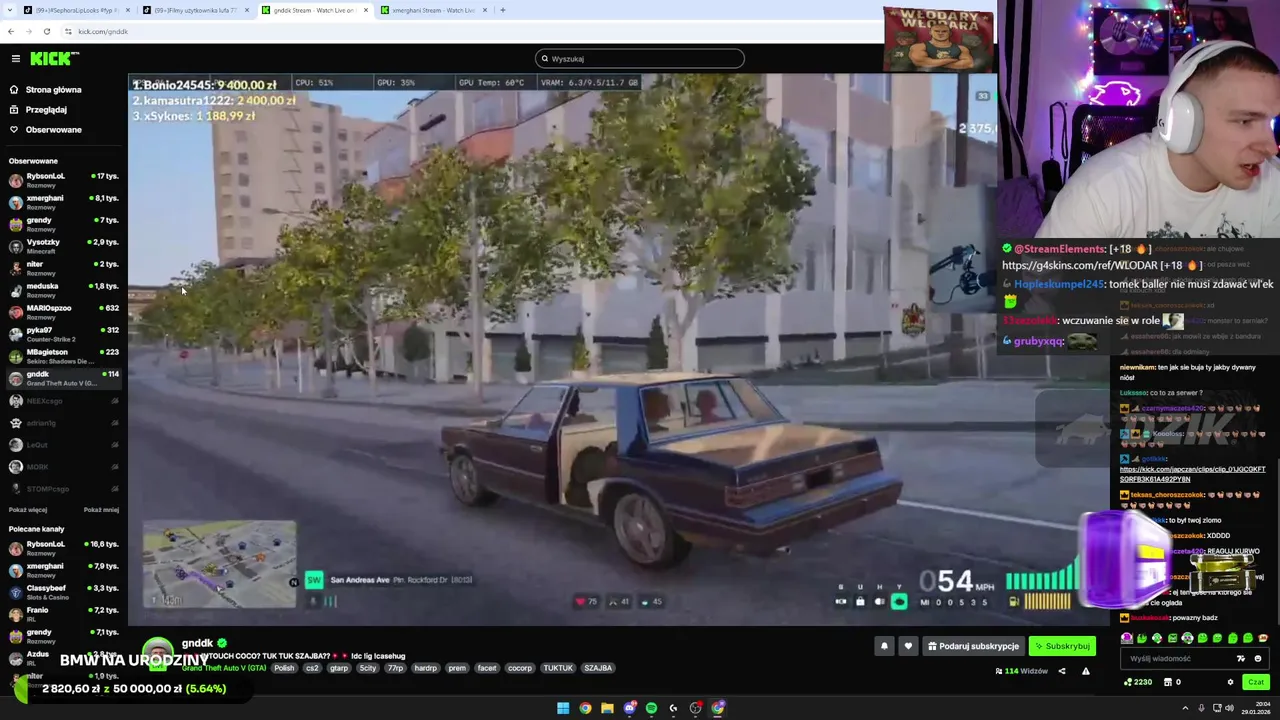The image size is (1280, 720).
Task: Expand list with Pokaż więcej
Action: point(28,510)
